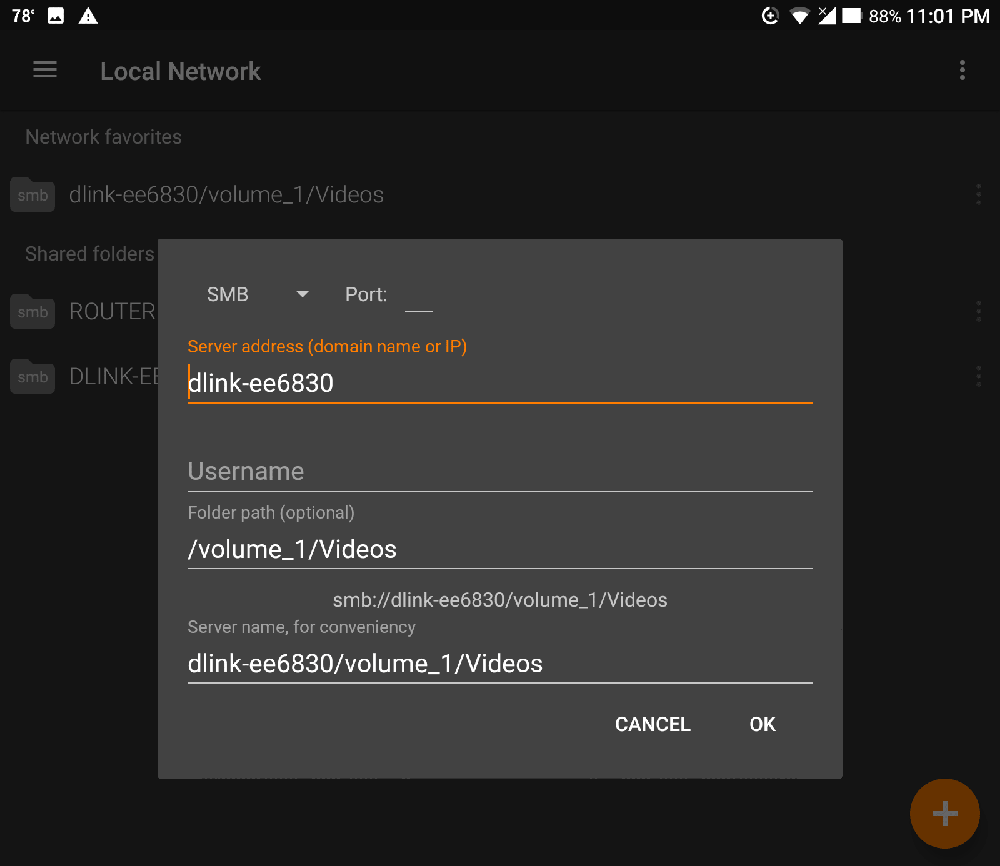Viewport: 1000px width, 866px height.
Task: Open the ROUTER shared folder
Action: click(x=112, y=312)
